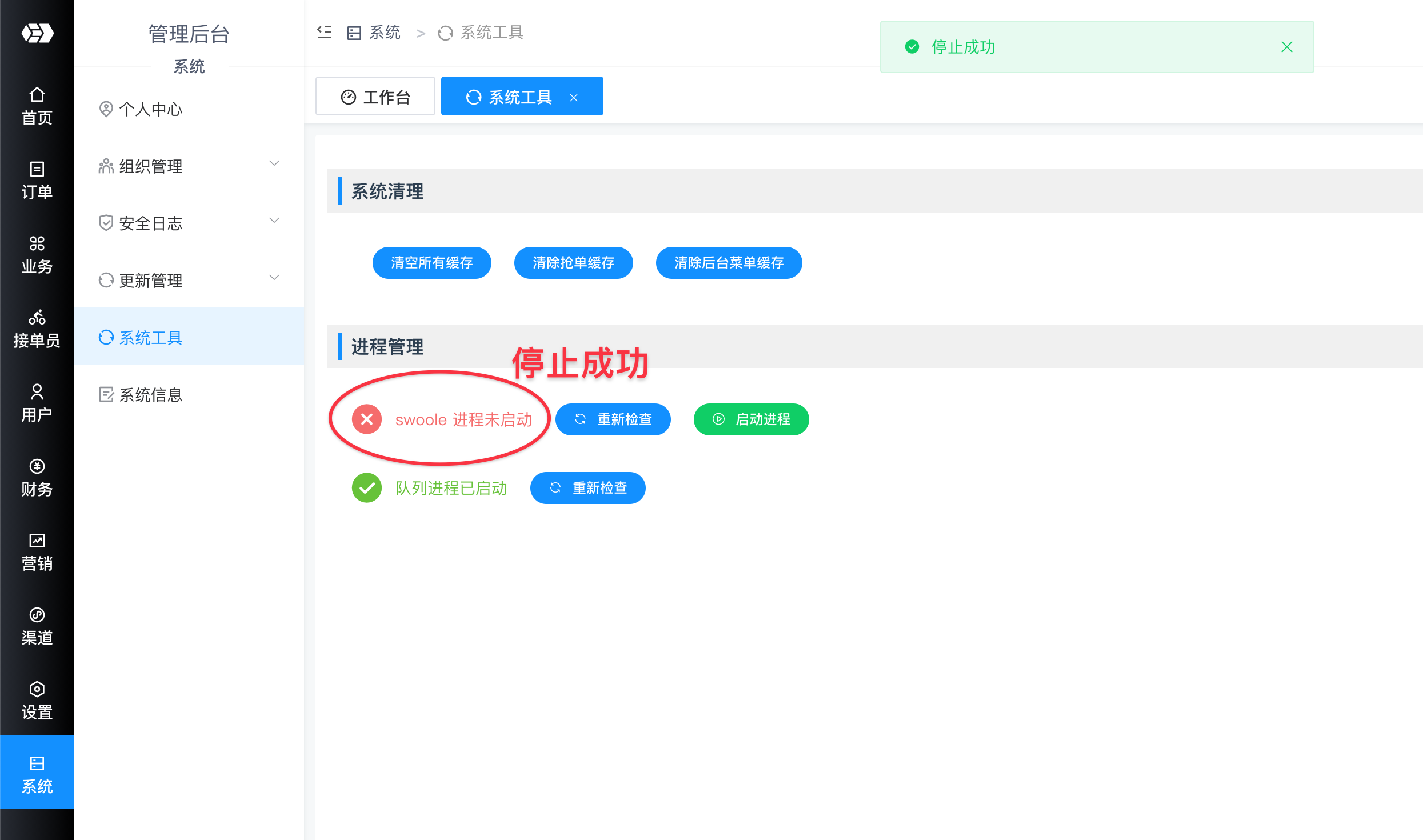The height and width of the screenshot is (840, 1423).
Task: Click 启动进程 to start swoole
Action: (x=752, y=419)
